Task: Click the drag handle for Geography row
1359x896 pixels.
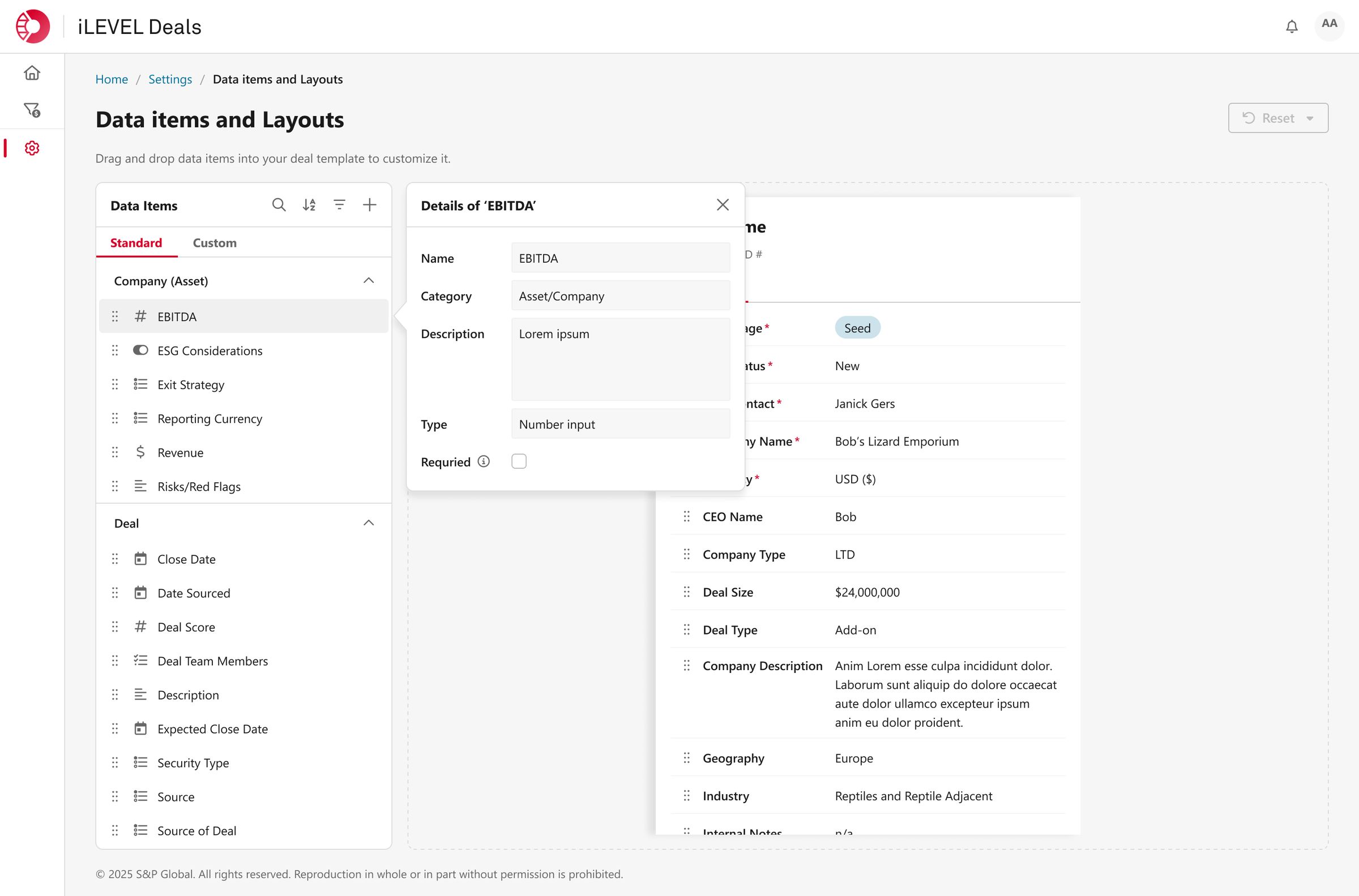Action: 687,758
